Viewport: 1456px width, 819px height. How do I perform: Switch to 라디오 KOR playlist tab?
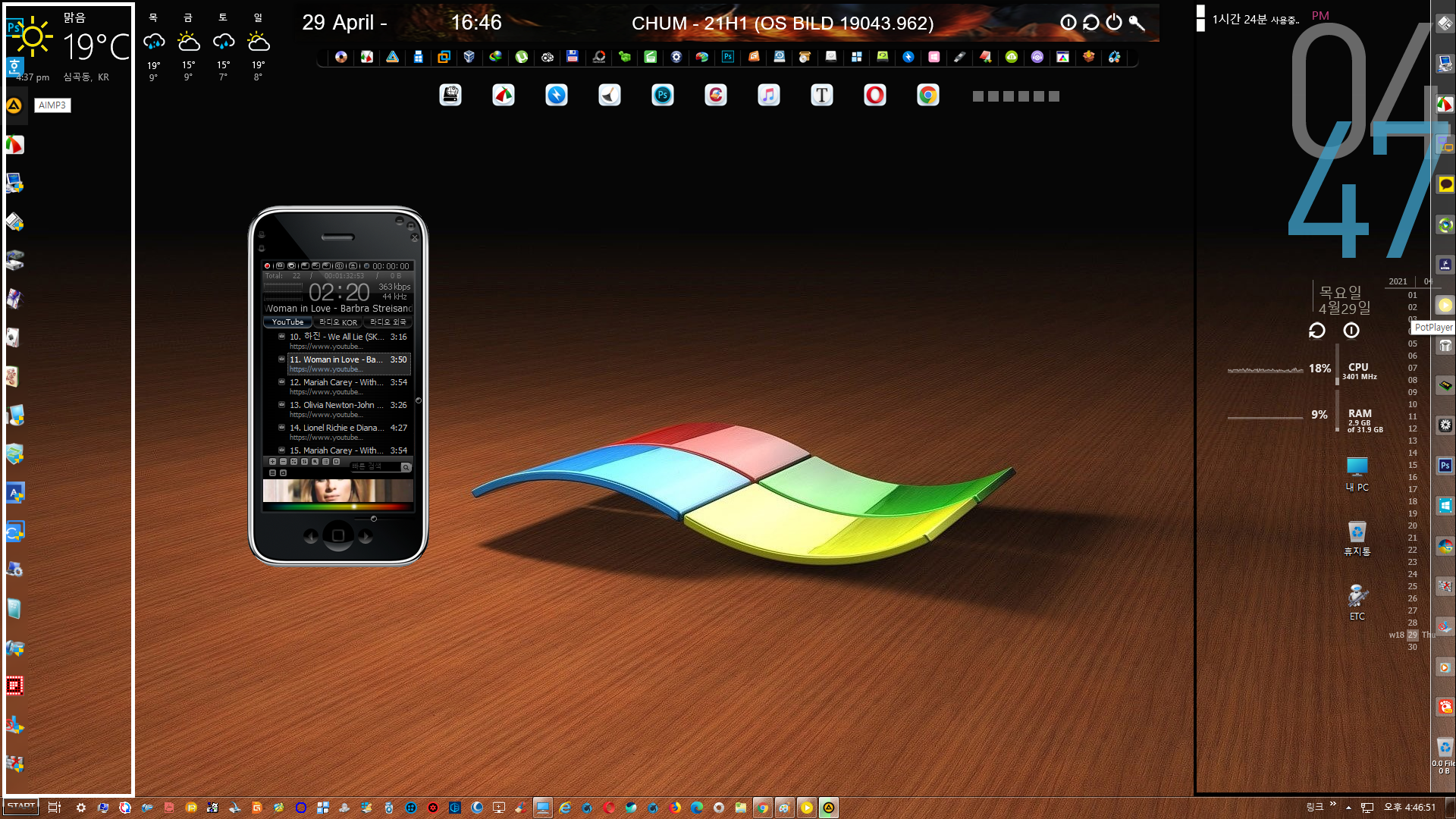point(338,322)
